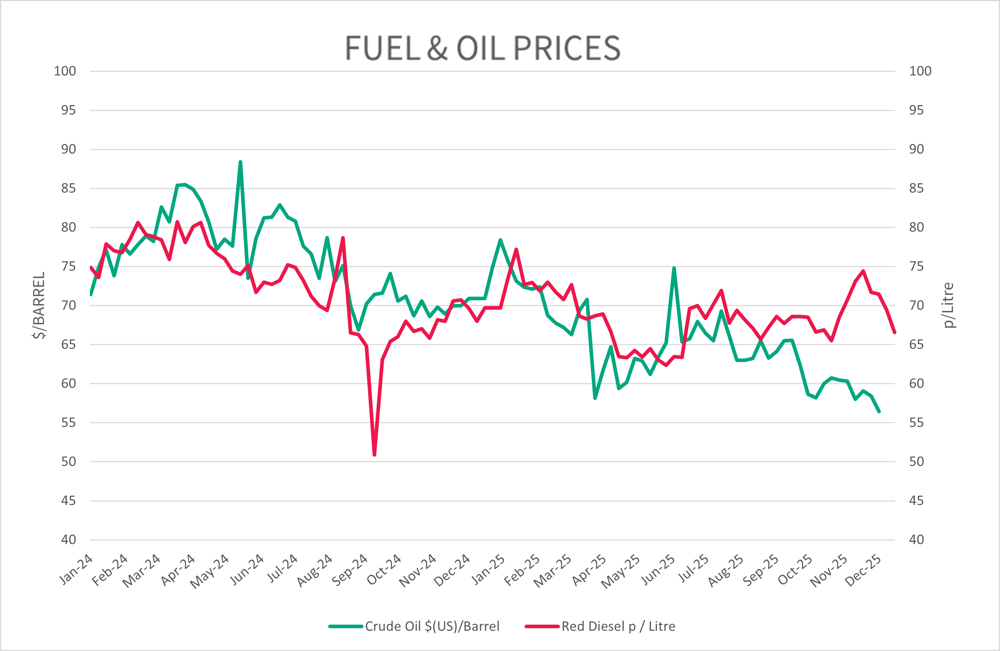
Task: Click the green crude oil line's final endpoint
Action: pyautogui.click(x=879, y=411)
